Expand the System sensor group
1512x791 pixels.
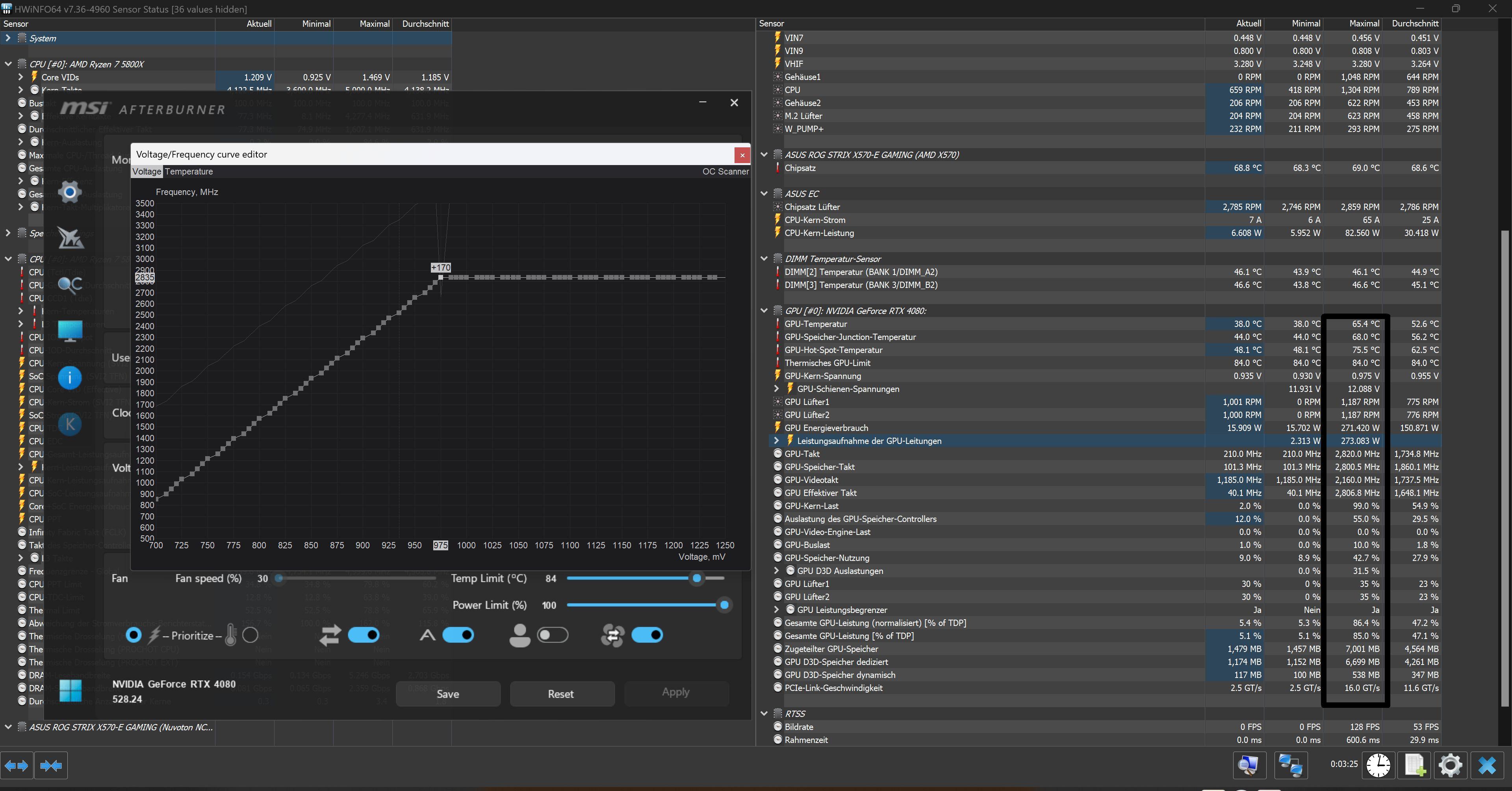coord(7,37)
